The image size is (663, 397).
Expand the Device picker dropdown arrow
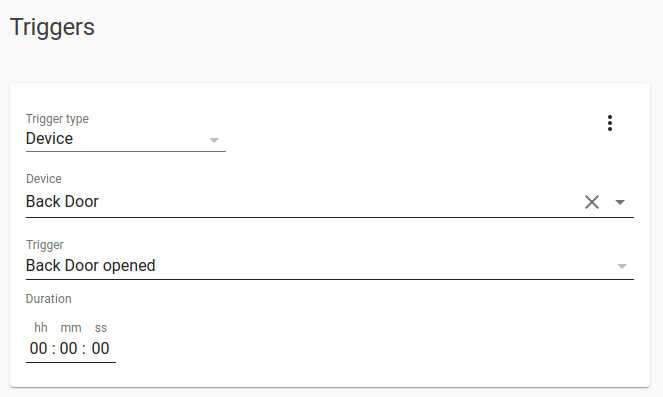pos(620,203)
